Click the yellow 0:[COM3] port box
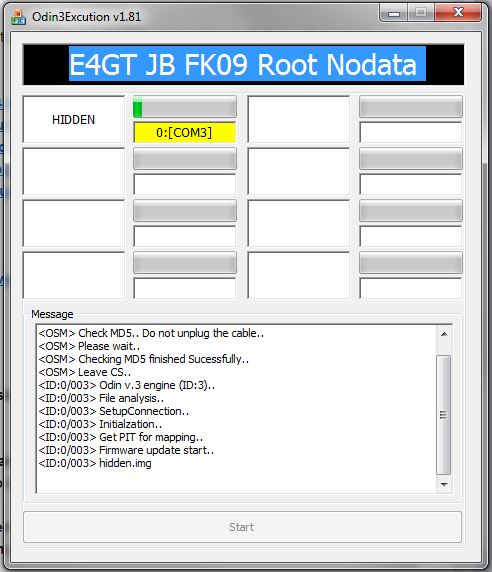Viewport: 492px width, 572px height. point(185,132)
